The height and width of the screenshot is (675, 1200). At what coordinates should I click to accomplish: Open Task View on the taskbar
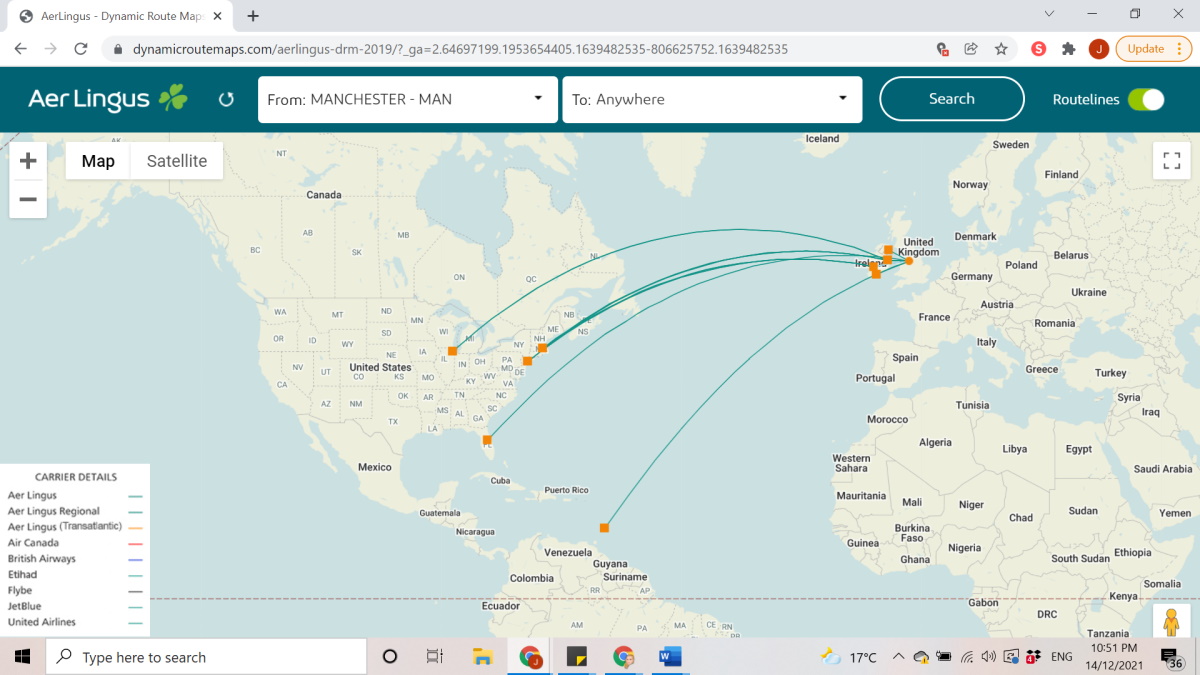434,657
